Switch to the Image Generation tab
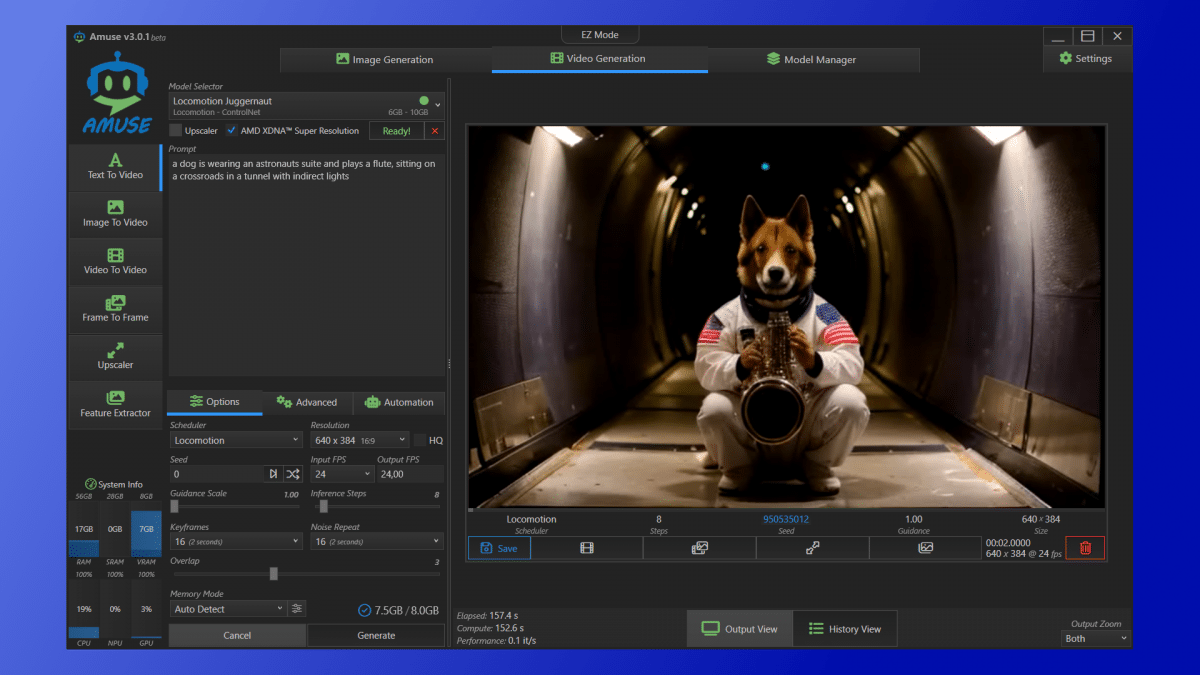1200x675 pixels. pos(385,60)
